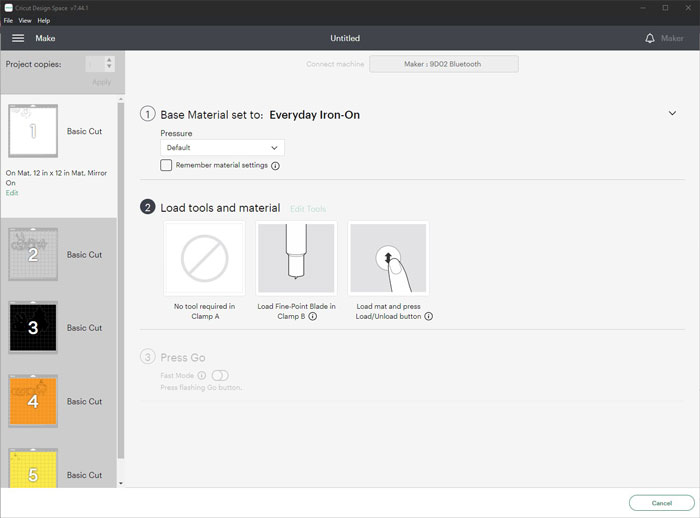Decrease Project copies with down arrow

tap(109, 67)
